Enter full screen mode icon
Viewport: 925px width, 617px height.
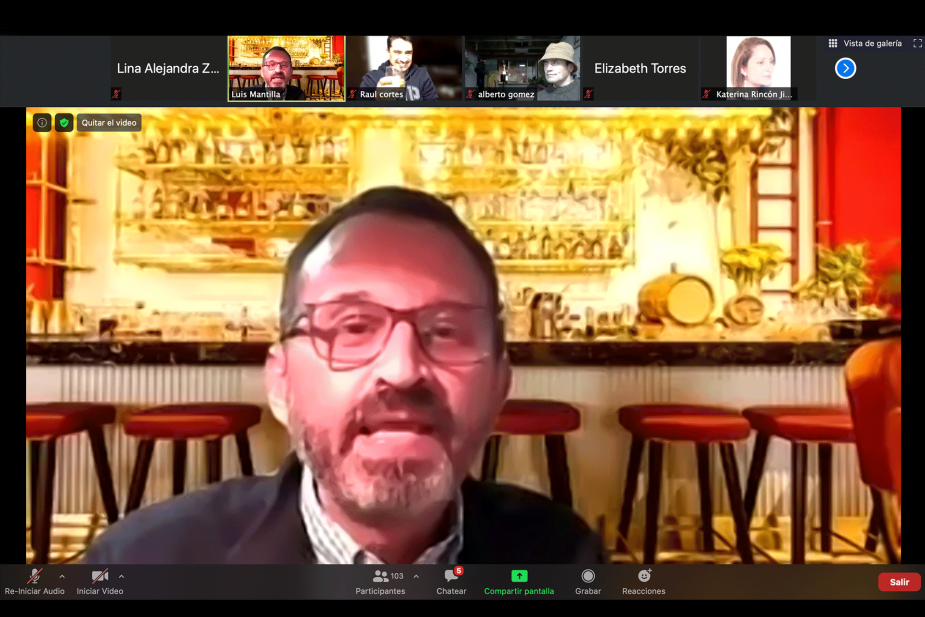917,43
